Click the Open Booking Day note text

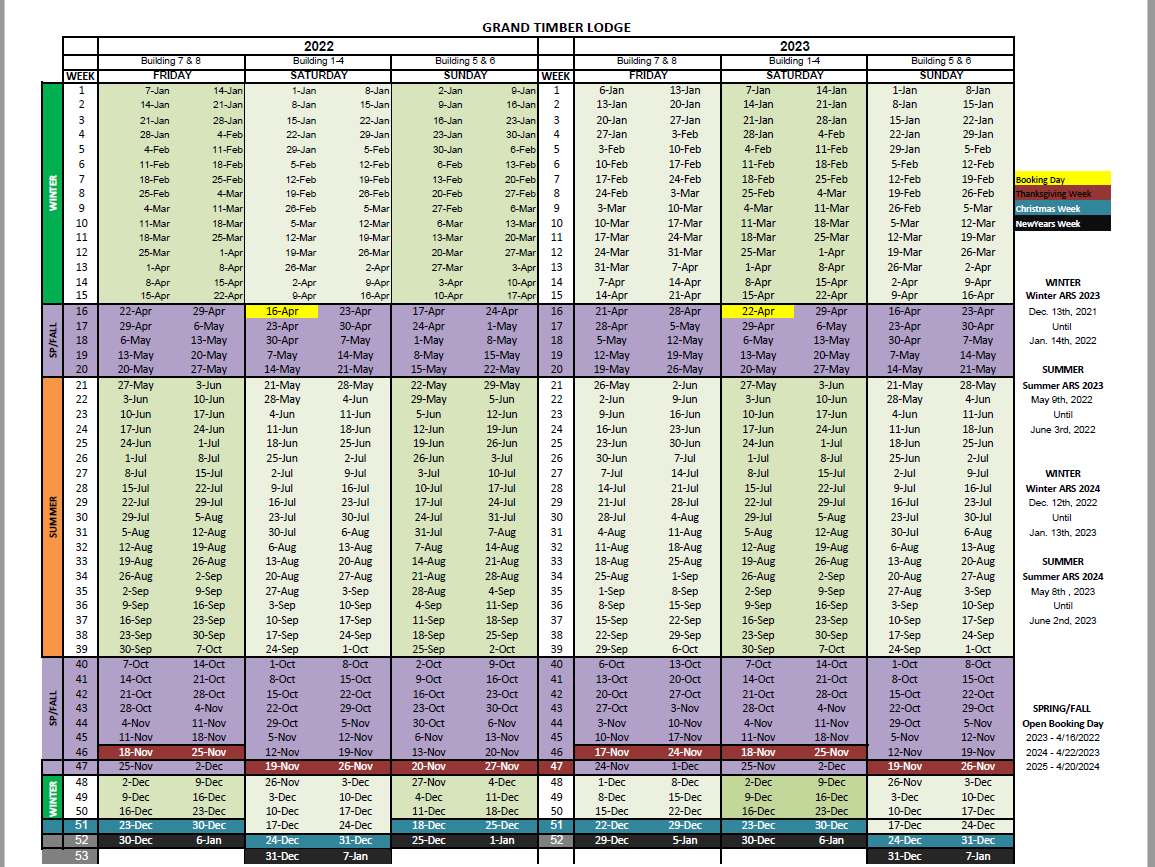pos(1062,723)
